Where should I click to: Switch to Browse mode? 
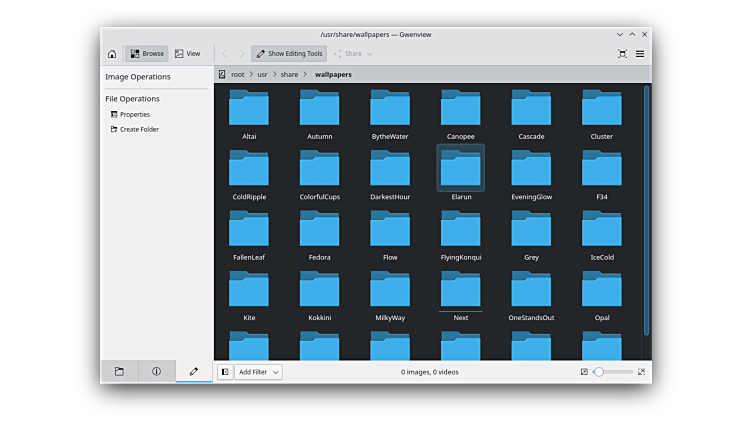click(146, 54)
